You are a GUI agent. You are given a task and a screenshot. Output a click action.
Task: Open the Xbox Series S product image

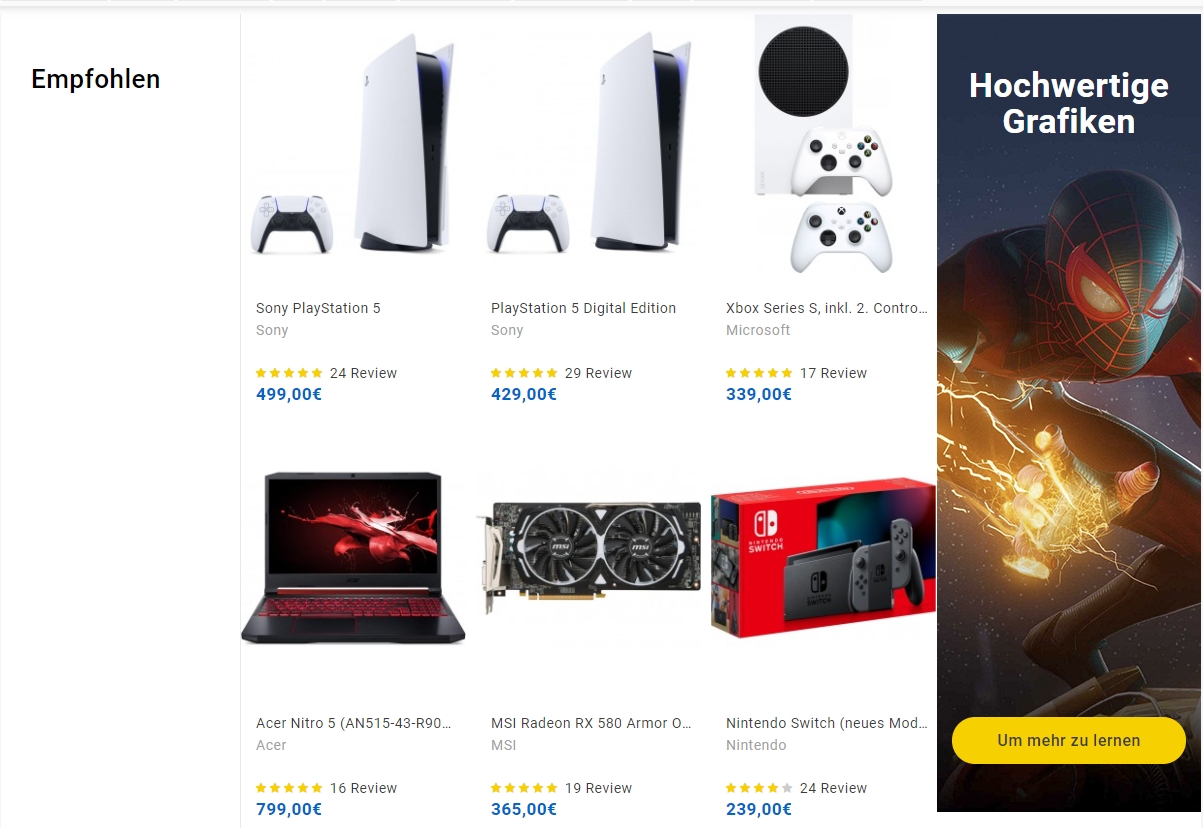823,146
